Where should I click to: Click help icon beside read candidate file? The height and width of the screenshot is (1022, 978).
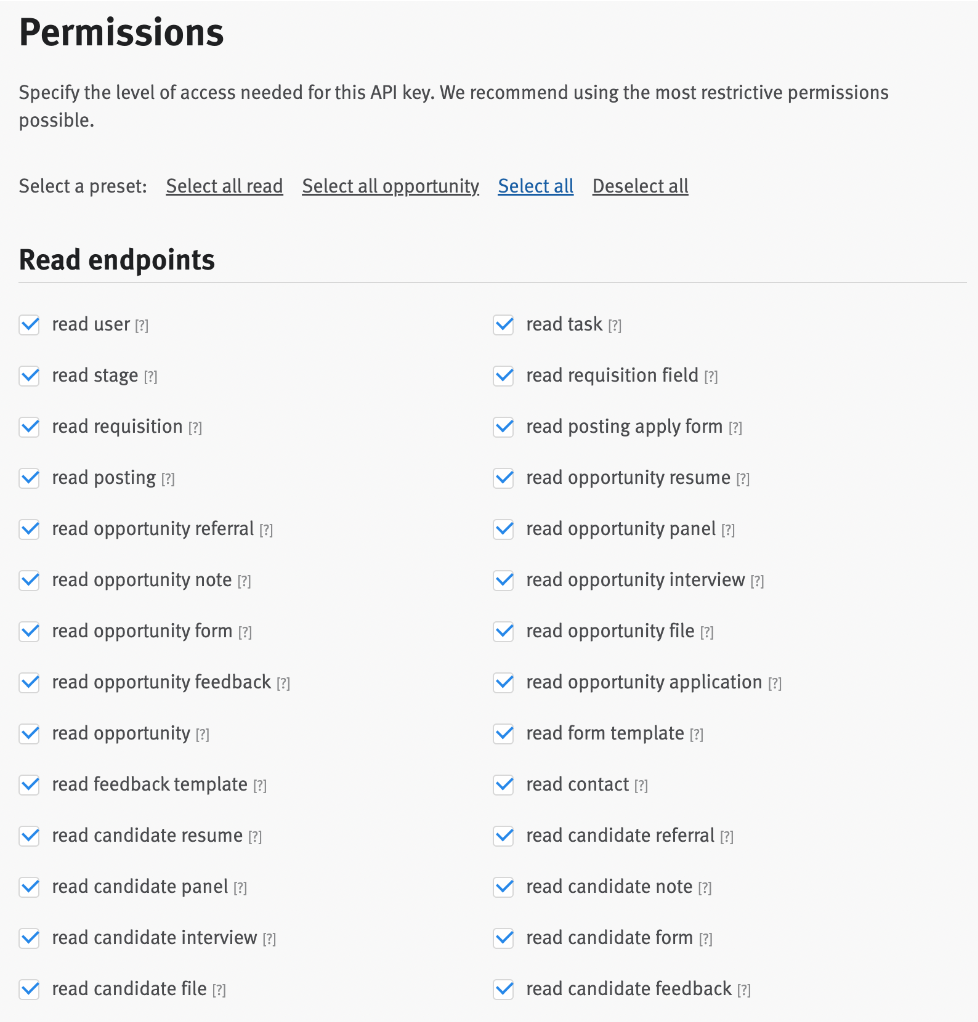click(x=219, y=991)
